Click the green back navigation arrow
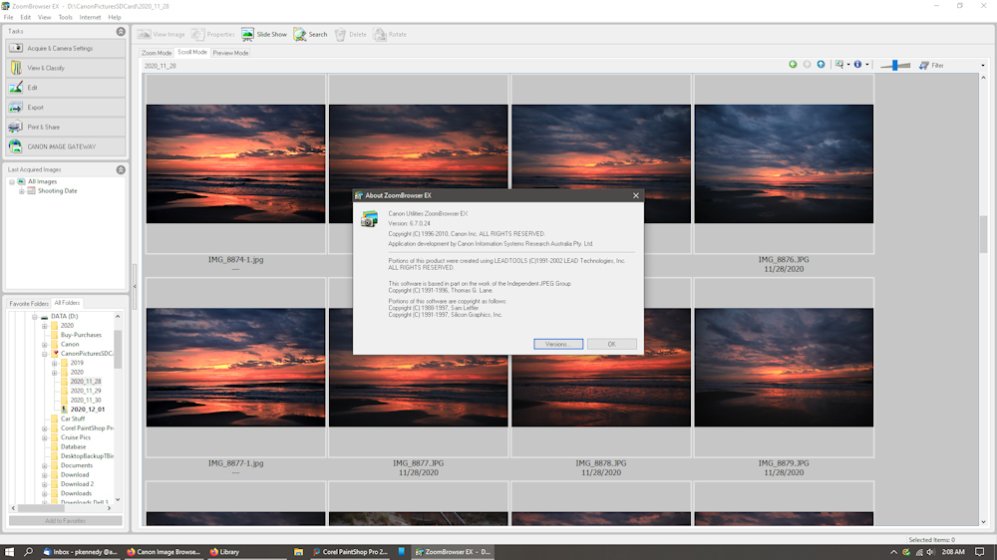 (x=793, y=65)
